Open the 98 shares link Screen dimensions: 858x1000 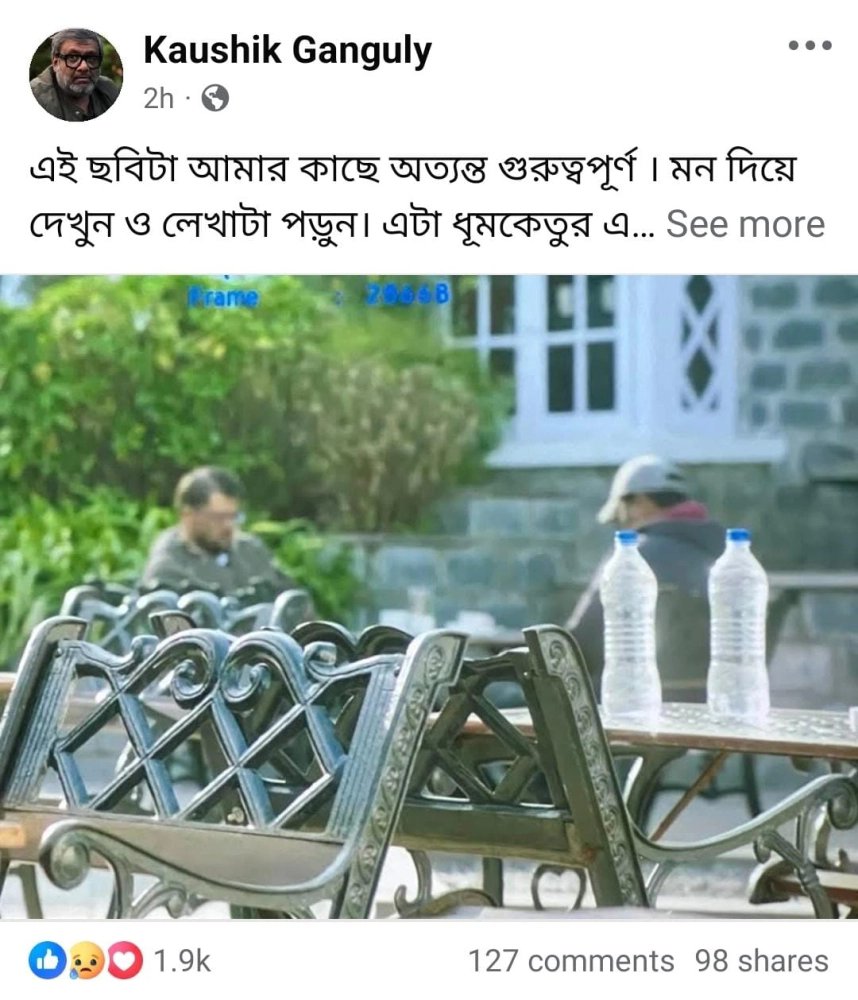point(761,960)
